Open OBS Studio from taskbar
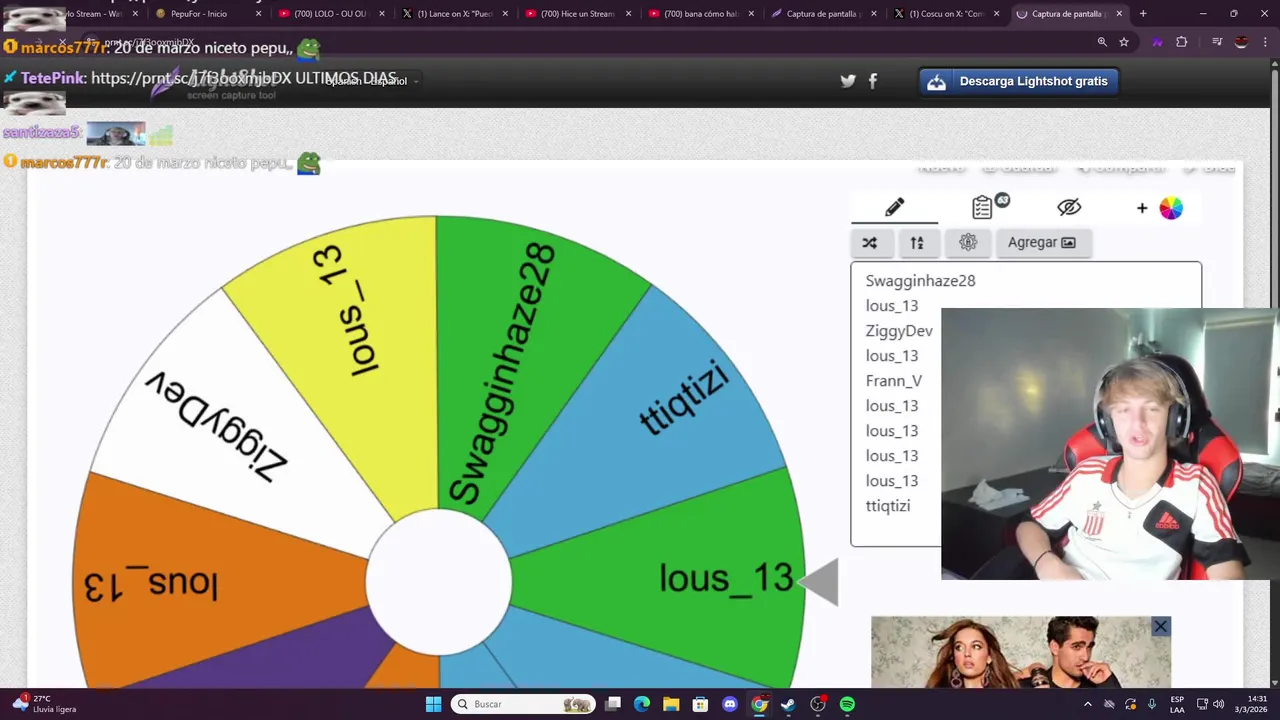This screenshot has width=1280, height=720. pos(818,704)
